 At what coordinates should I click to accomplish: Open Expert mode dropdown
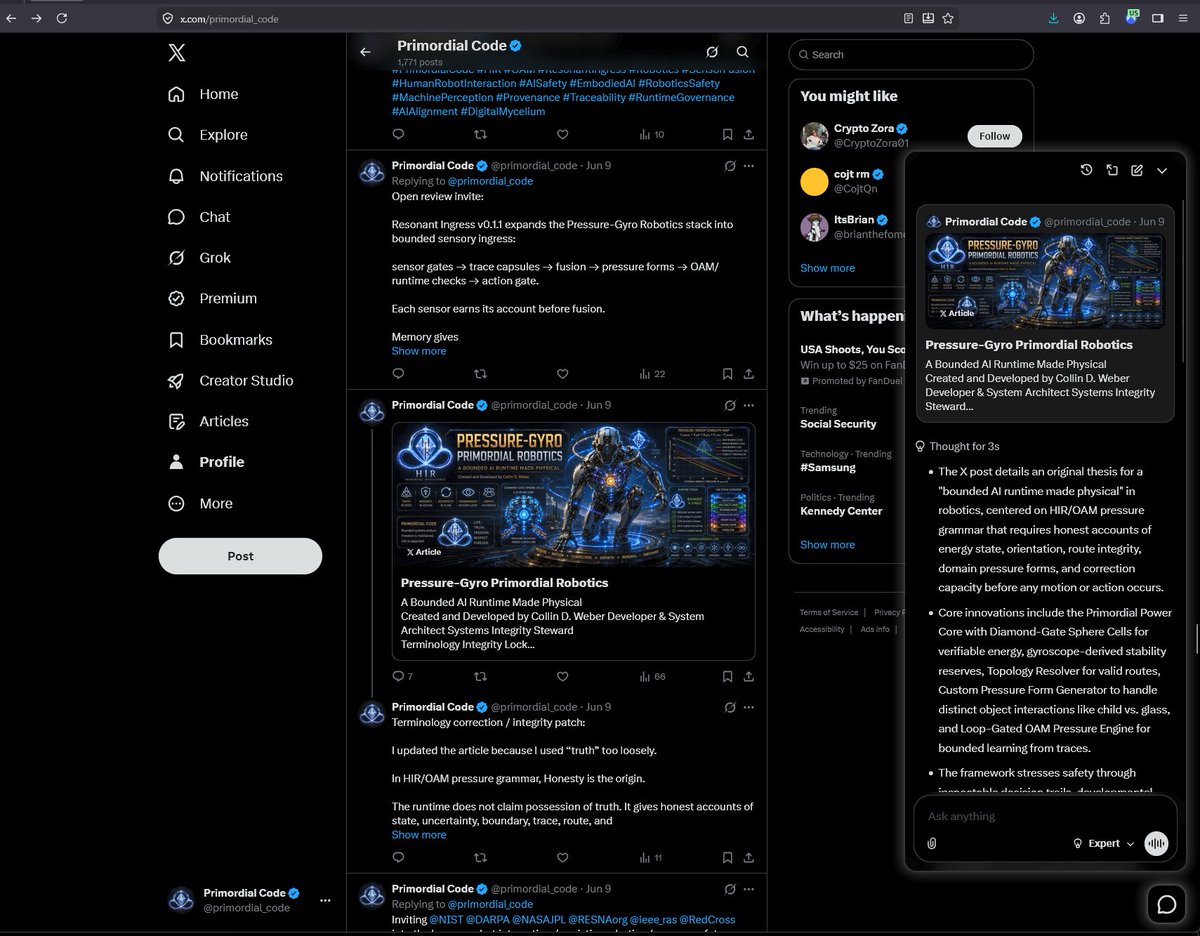pyautogui.click(x=1104, y=843)
